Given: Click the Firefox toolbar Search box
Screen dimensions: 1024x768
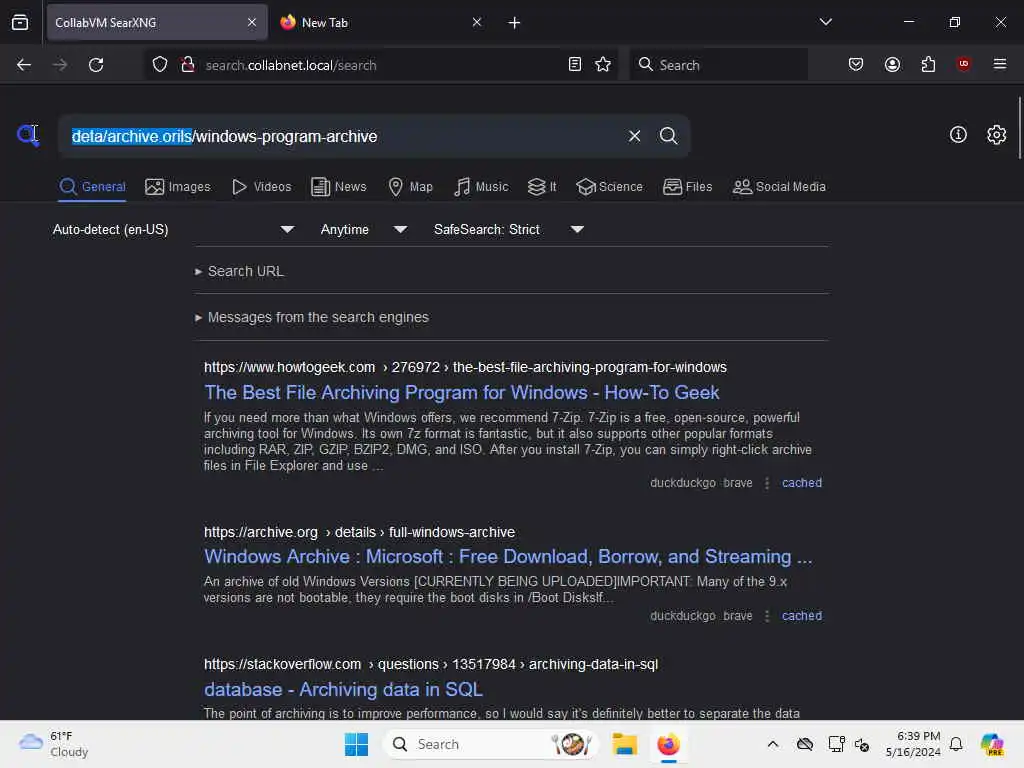Looking at the screenshot, I should pyautogui.click(x=718, y=65).
